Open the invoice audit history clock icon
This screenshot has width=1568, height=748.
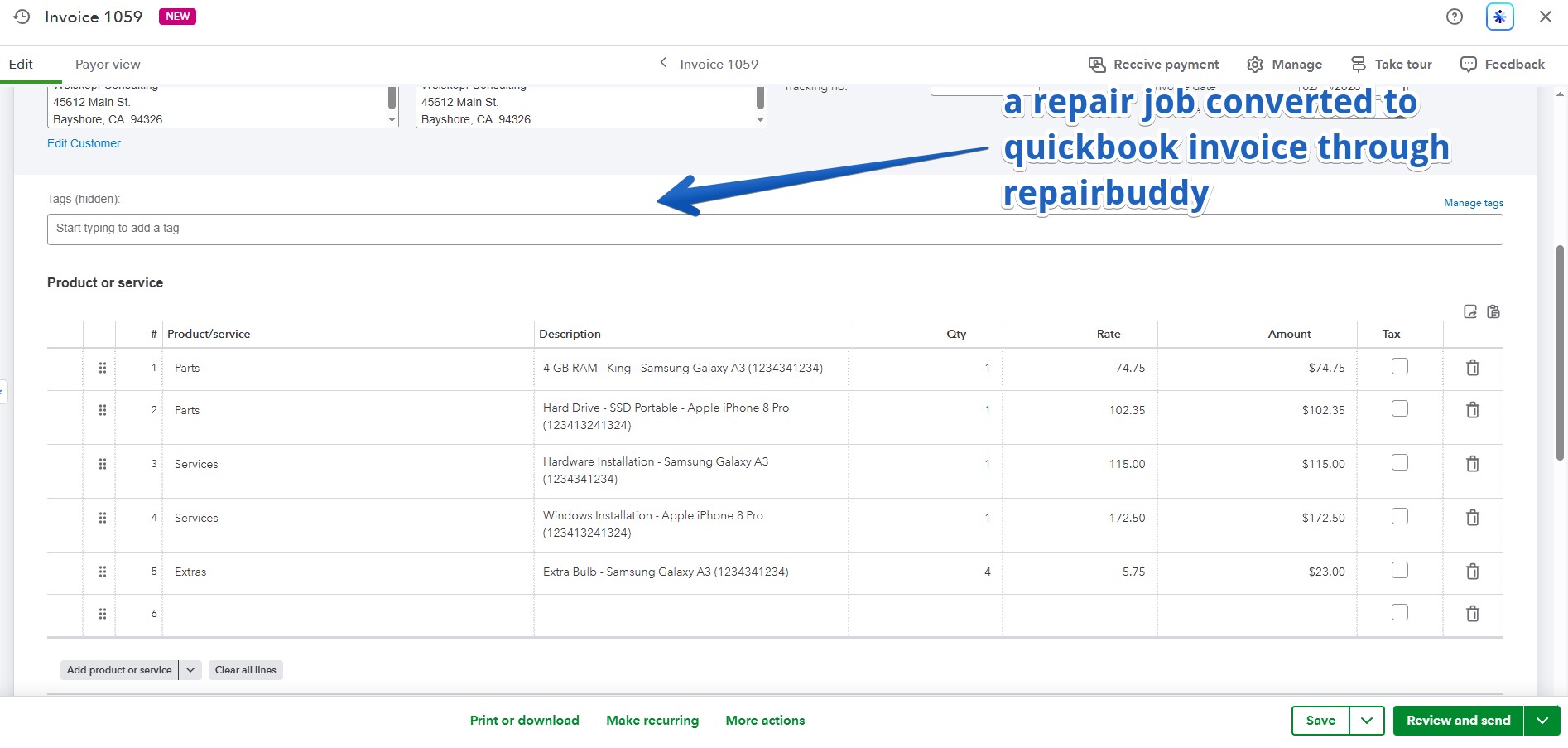pyautogui.click(x=22, y=16)
